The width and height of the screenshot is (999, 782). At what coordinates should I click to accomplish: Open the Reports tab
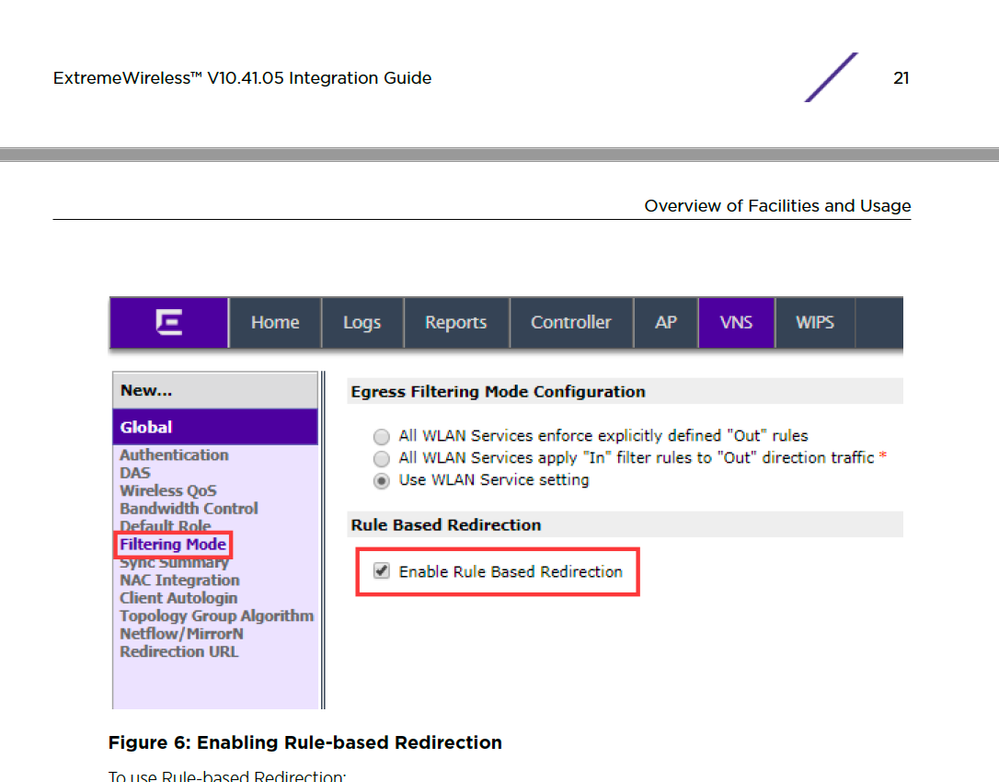(x=456, y=322)
